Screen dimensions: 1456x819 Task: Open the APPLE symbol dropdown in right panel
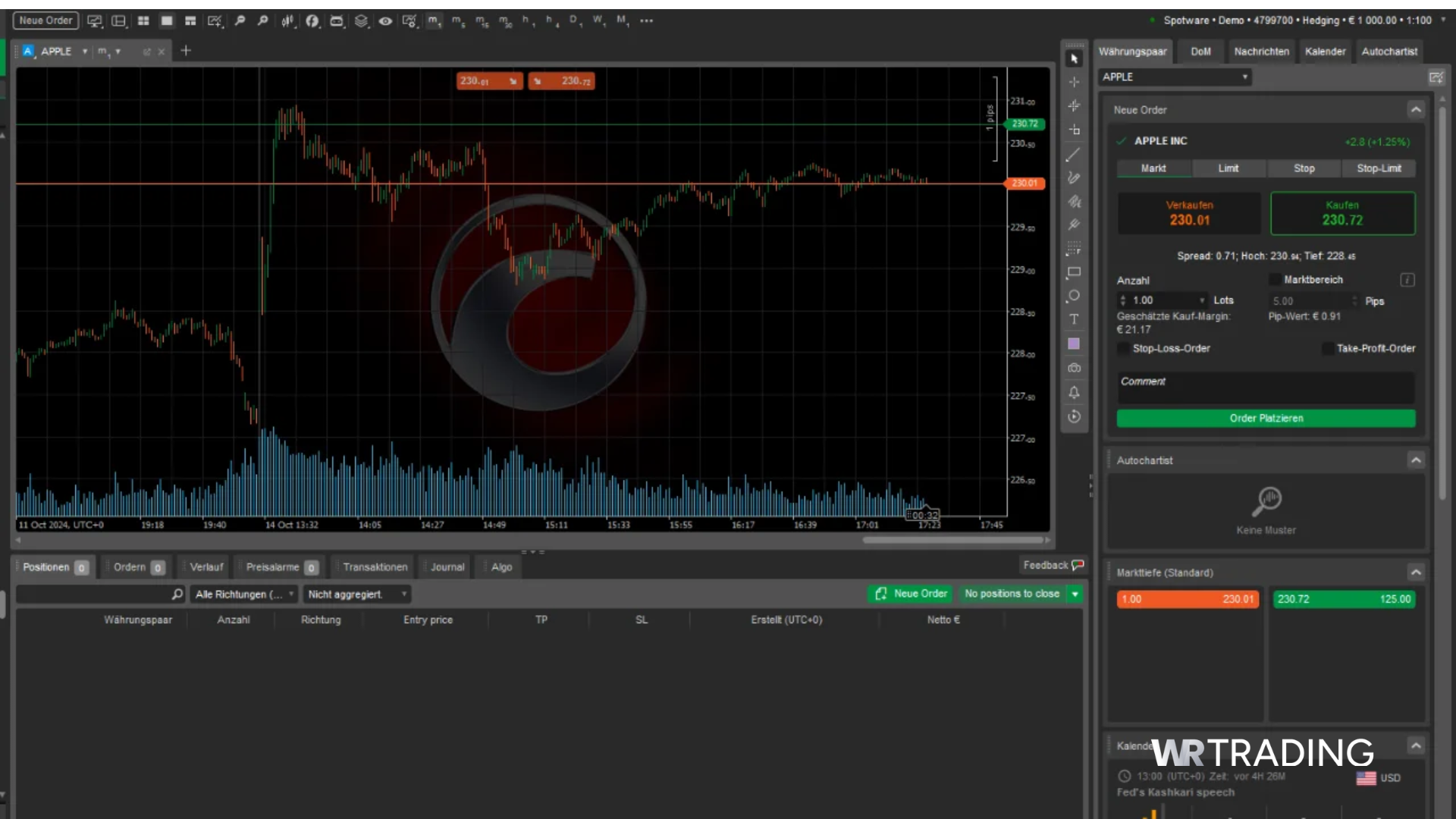[1175, 77]
